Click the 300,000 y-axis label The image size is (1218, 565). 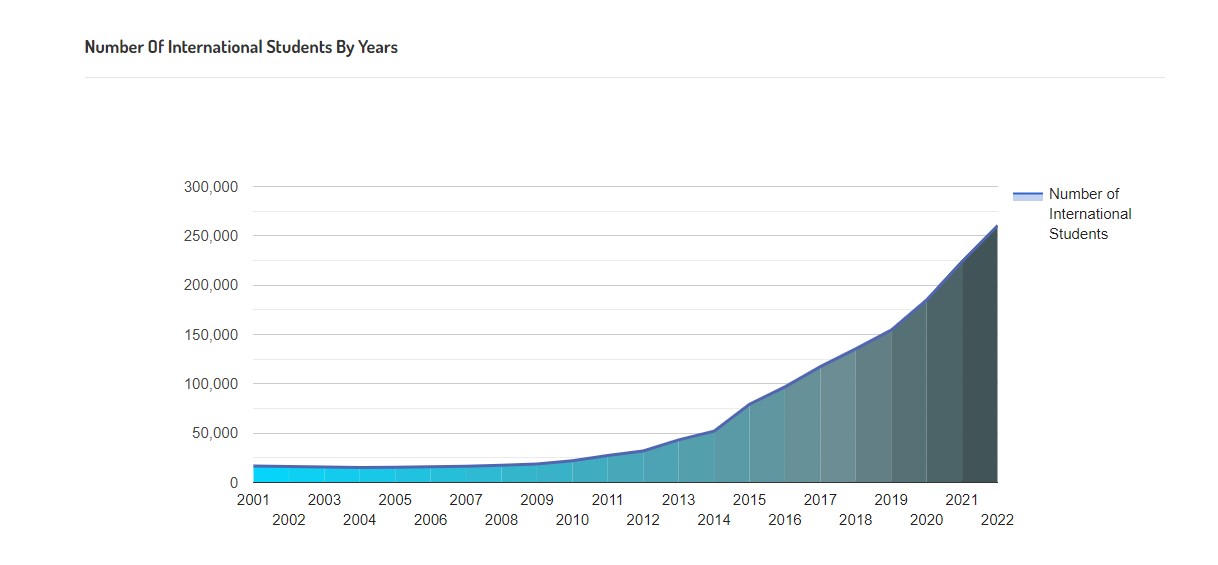click(211, 187)
